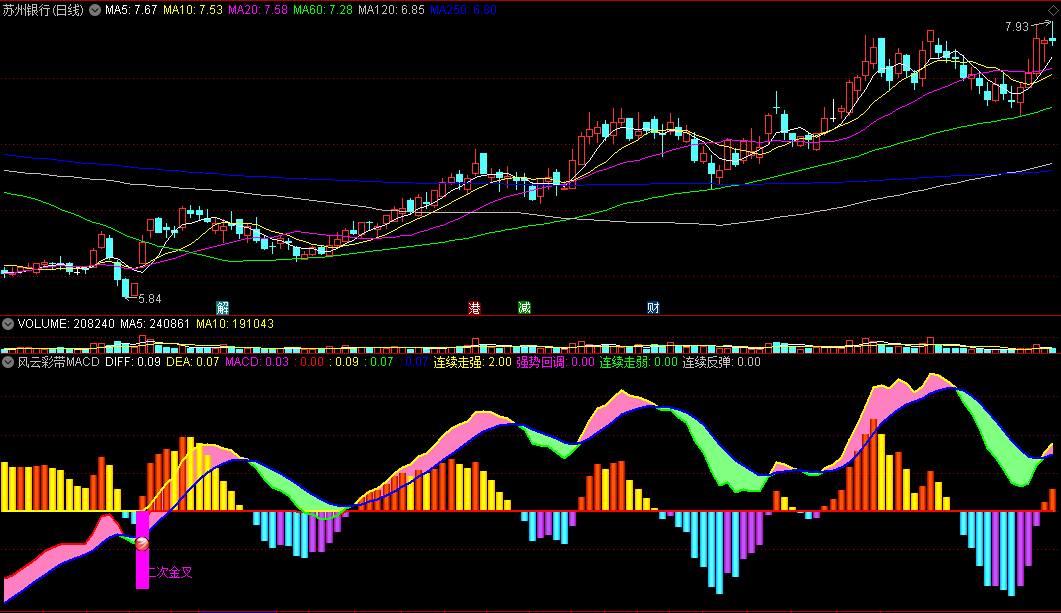
Task: Click the volume MA10: 191043 readout
Action: [235, 324]
